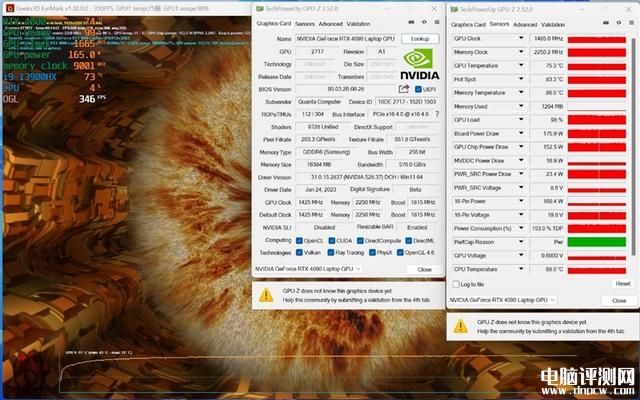Click the Lookup button
Screen dimensions: 640x400
[x=420, y=38]
